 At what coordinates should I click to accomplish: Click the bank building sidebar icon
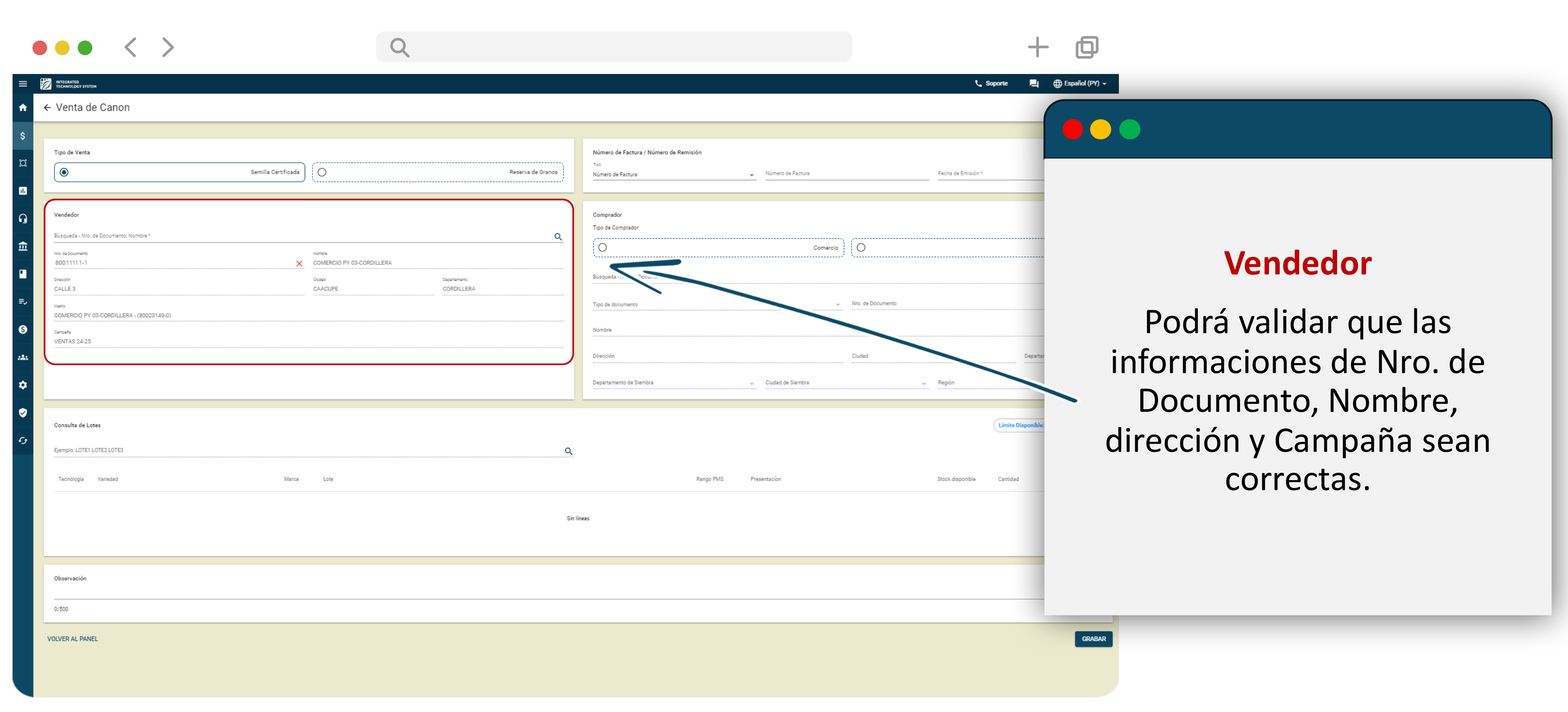[x=22, y=246]
